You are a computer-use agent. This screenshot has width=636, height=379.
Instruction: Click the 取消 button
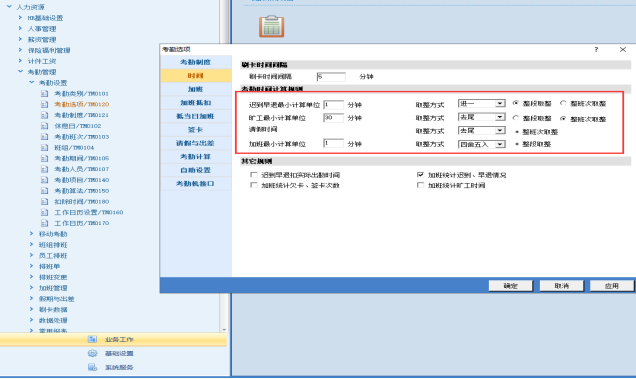point(561,286)
